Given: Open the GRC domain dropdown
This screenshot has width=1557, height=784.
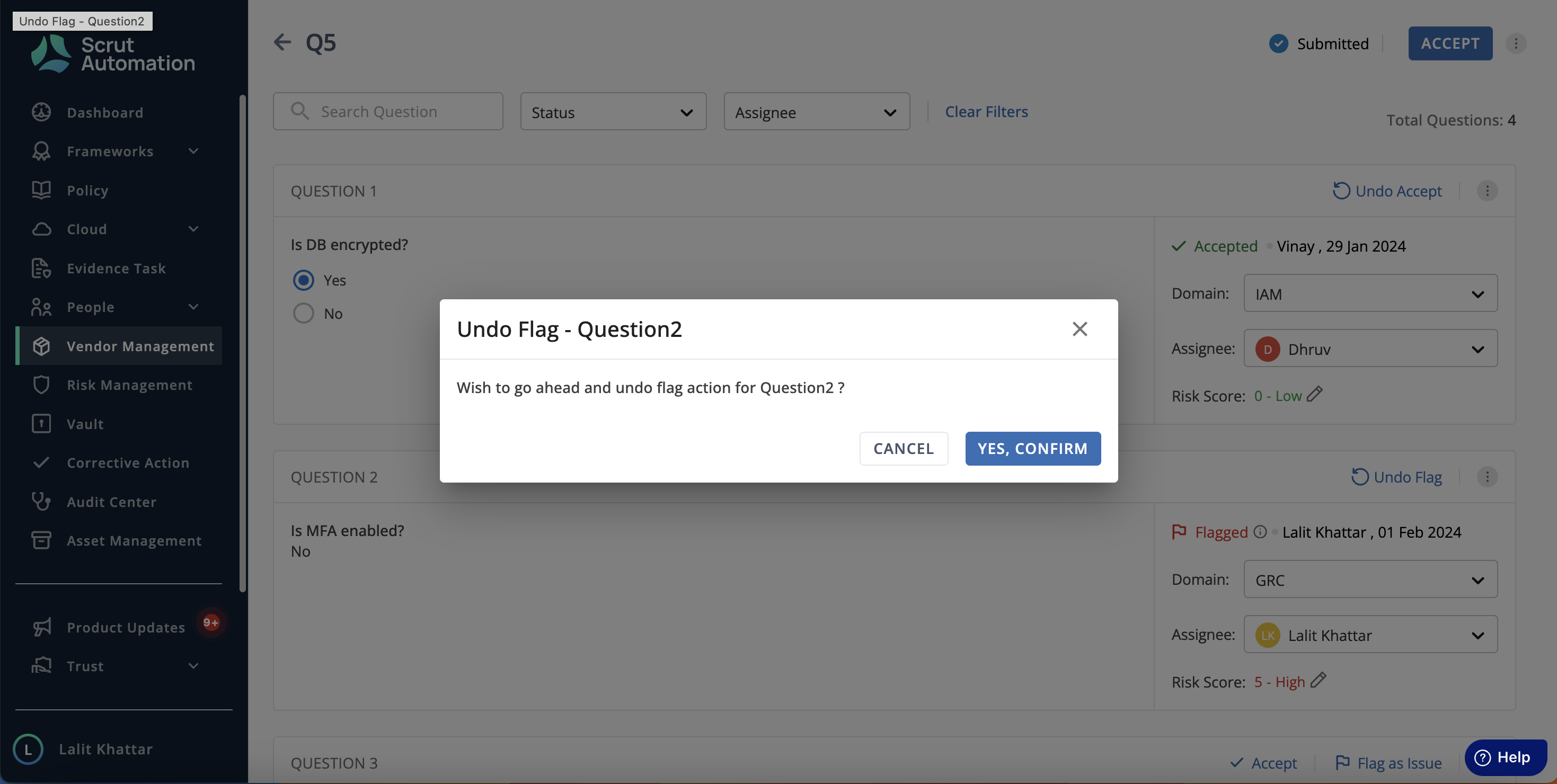Looking at the screenshot, I should (1370, 579).
